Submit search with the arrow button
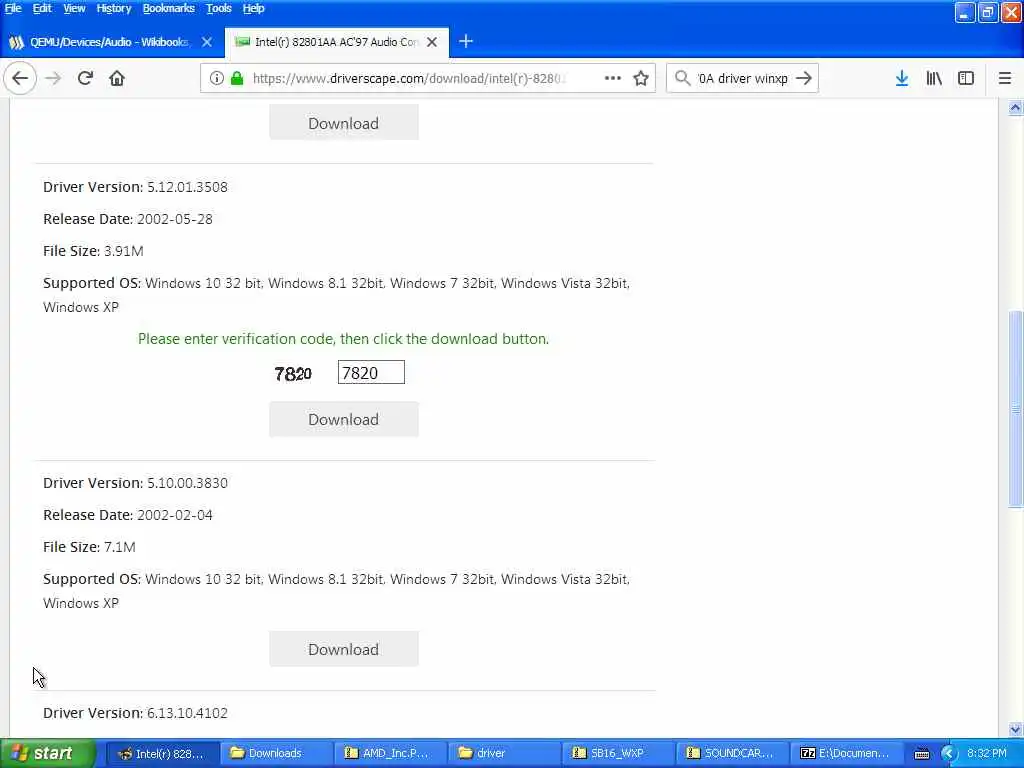 pos(804,78)
